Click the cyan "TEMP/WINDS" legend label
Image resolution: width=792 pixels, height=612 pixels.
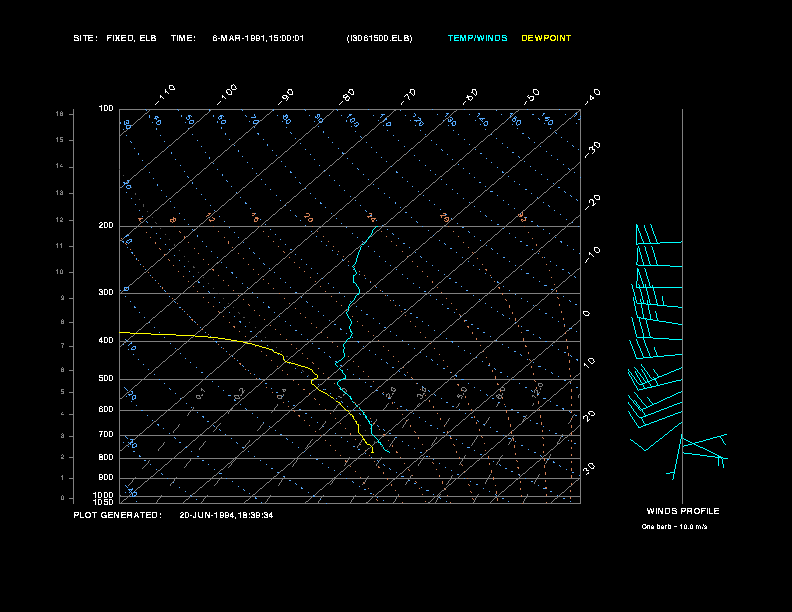tap(477, 38)
